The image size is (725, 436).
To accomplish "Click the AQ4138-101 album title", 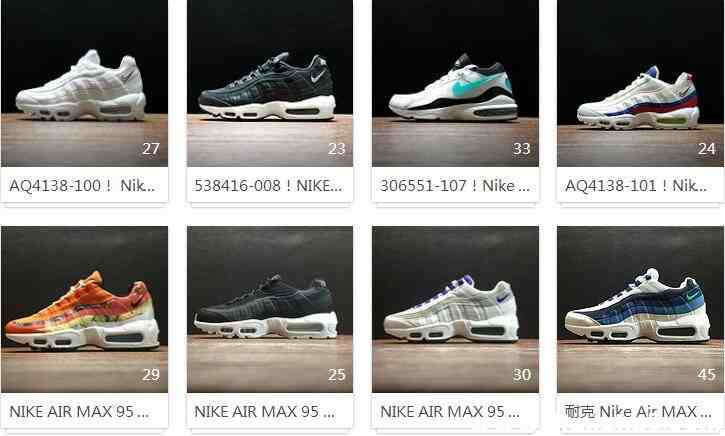I will click(636, 186).
